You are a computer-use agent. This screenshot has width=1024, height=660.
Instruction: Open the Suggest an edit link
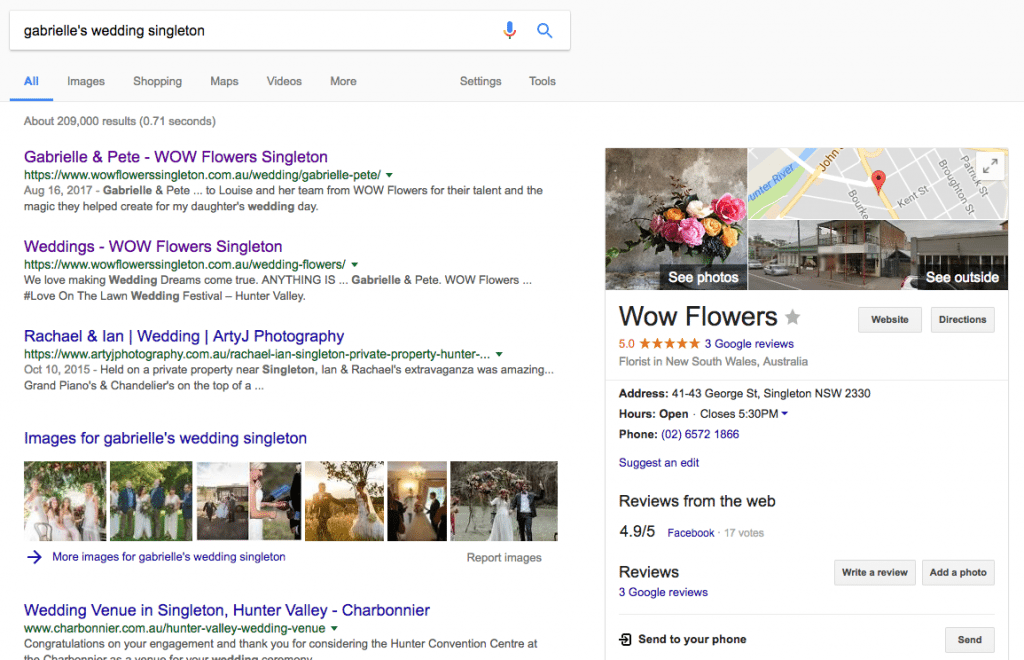(x=659, y=463)
